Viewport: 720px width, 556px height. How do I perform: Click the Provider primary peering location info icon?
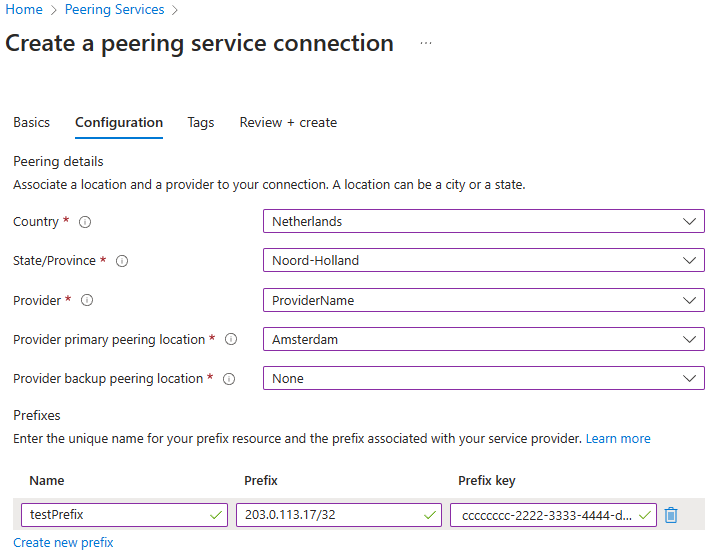(x=231, y=339)
